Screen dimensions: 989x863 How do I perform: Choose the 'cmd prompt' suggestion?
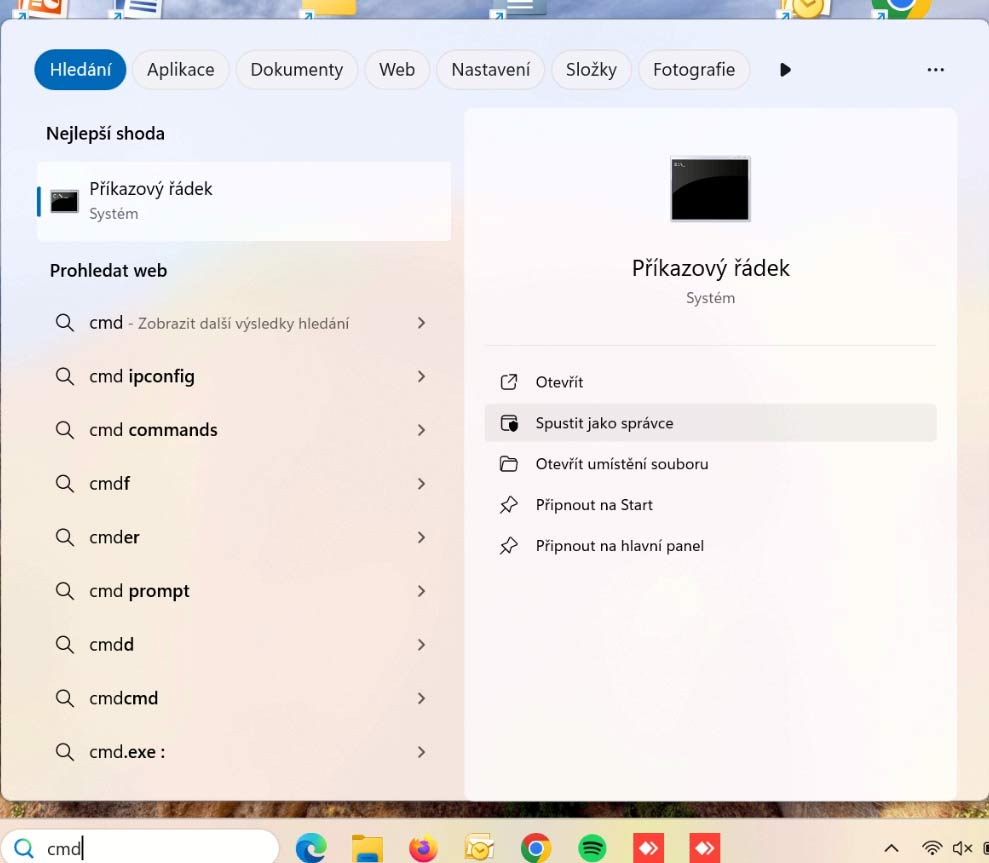point(244,591)
